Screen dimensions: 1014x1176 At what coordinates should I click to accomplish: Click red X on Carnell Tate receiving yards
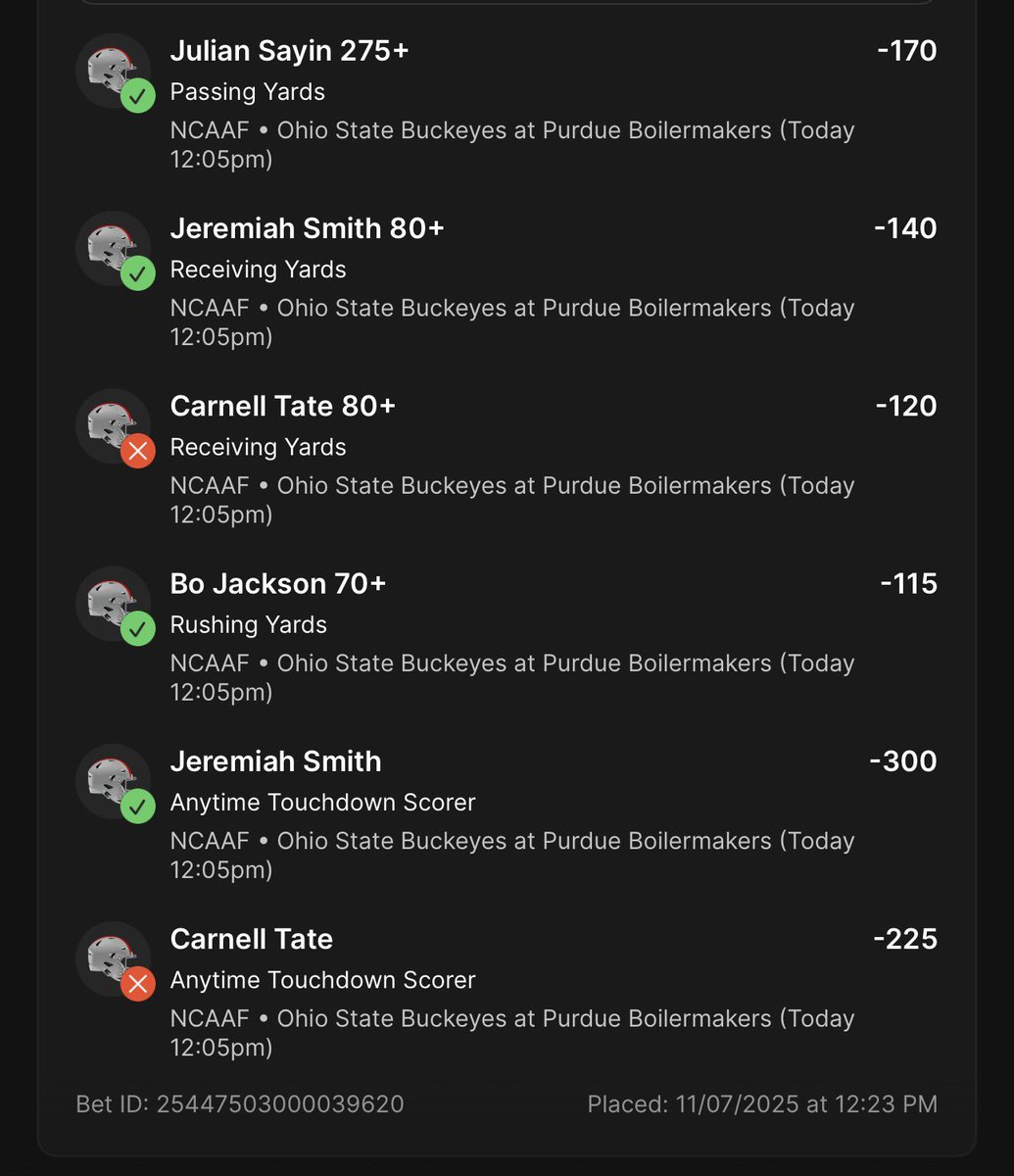pyautogui.click(x=138, y=451)
